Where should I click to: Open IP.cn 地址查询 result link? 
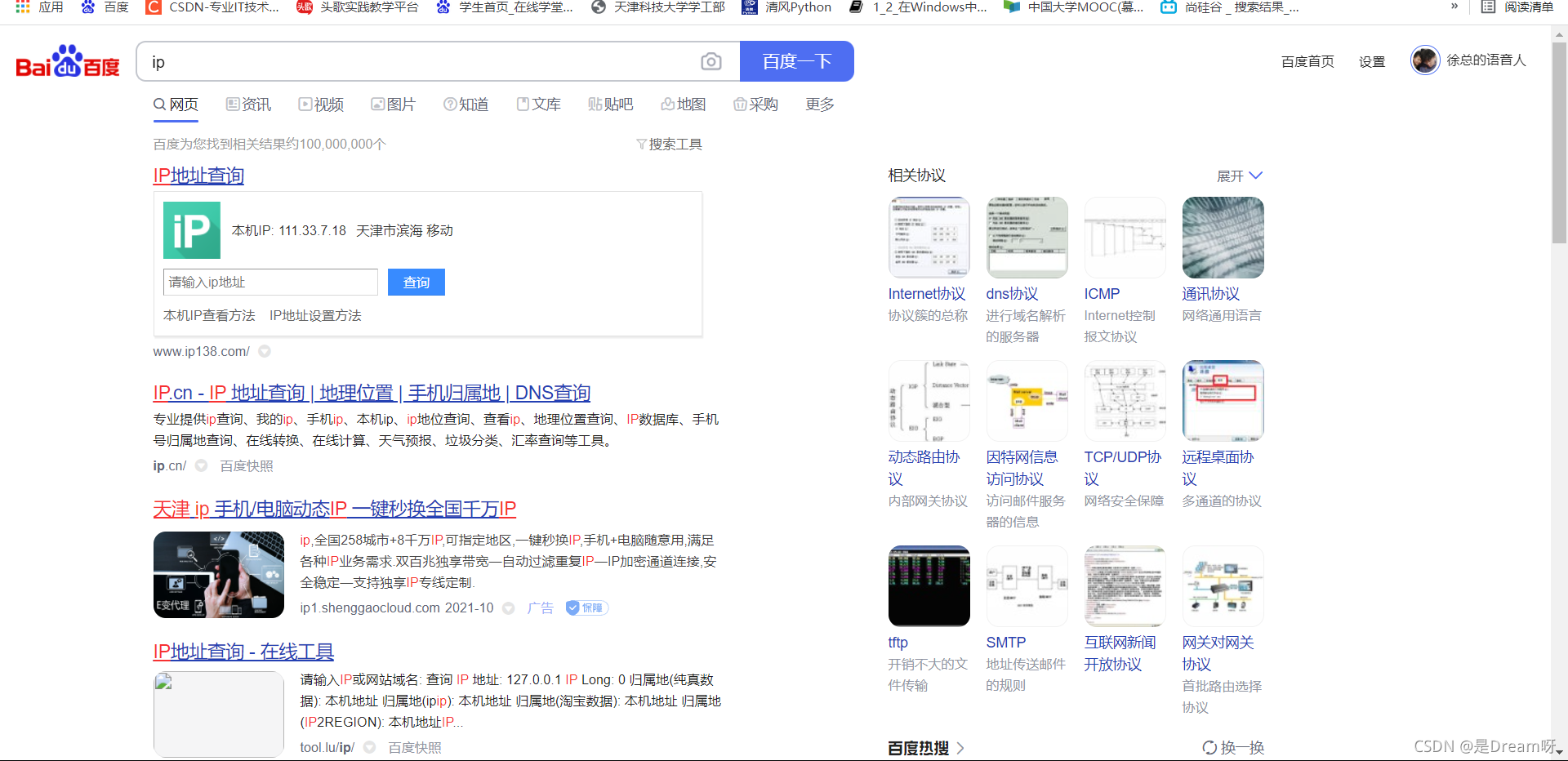[372, 393]
